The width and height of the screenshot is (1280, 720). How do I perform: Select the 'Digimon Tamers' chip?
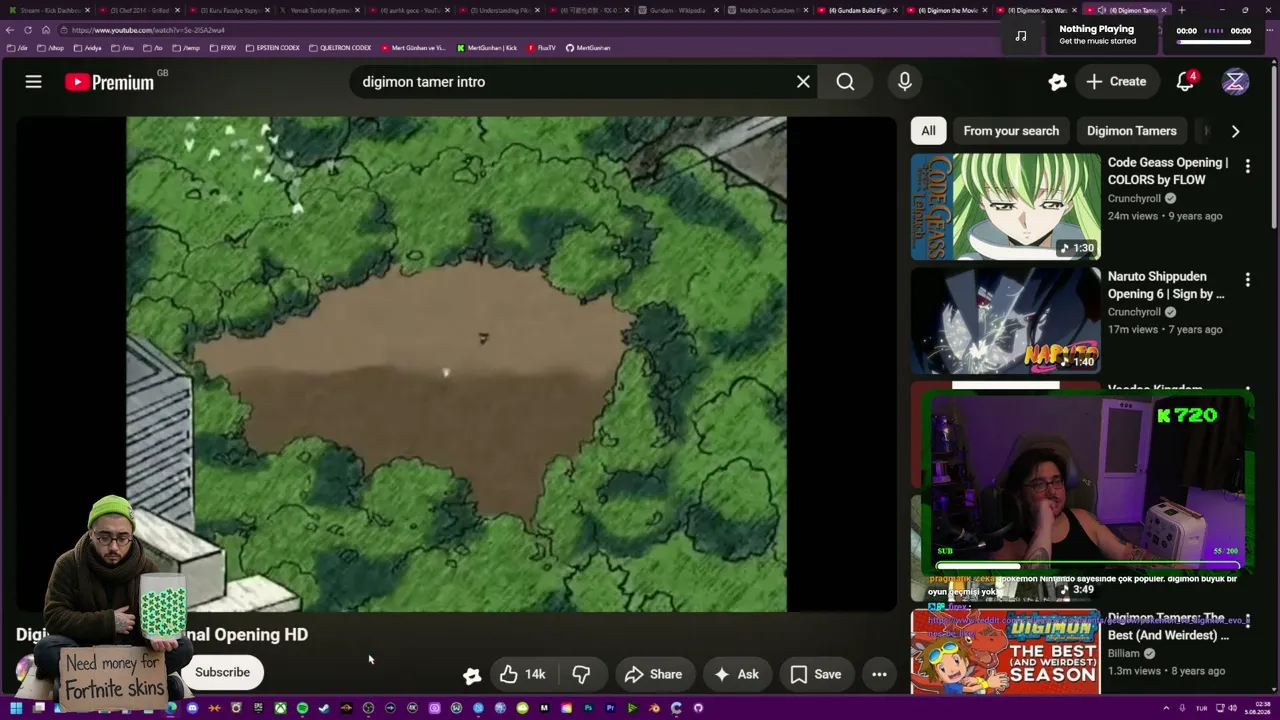tap(1131, 131)
